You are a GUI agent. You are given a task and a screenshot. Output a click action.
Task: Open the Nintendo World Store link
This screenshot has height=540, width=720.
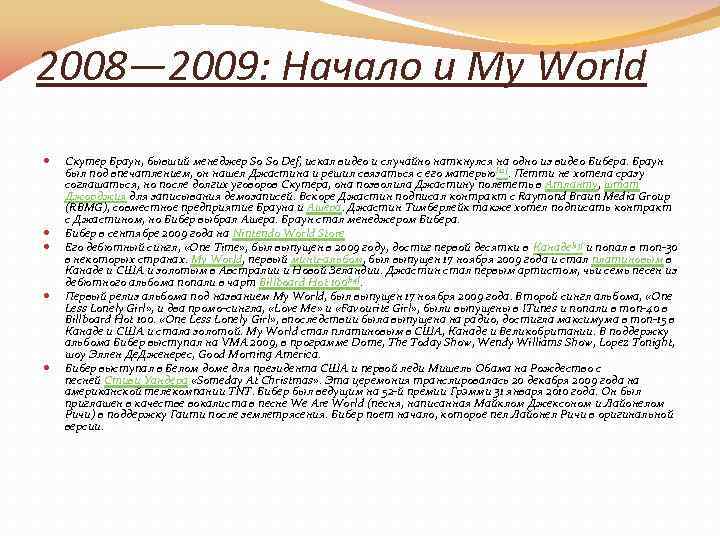(288, 234)
